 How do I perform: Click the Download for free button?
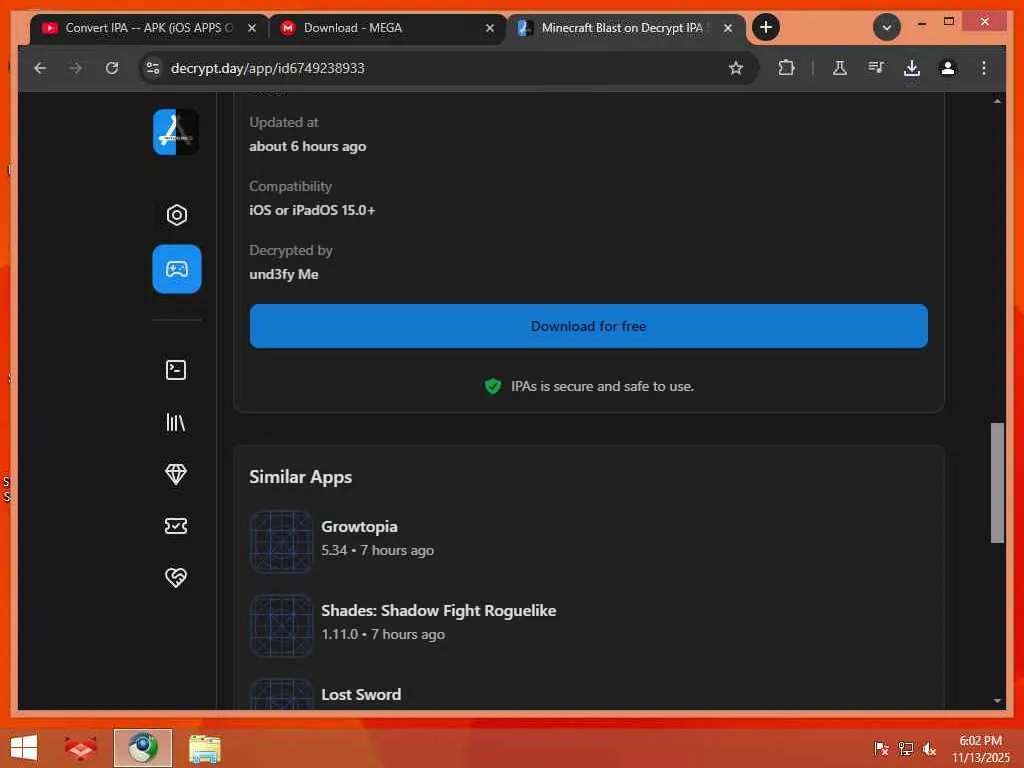tap(588, 326)
